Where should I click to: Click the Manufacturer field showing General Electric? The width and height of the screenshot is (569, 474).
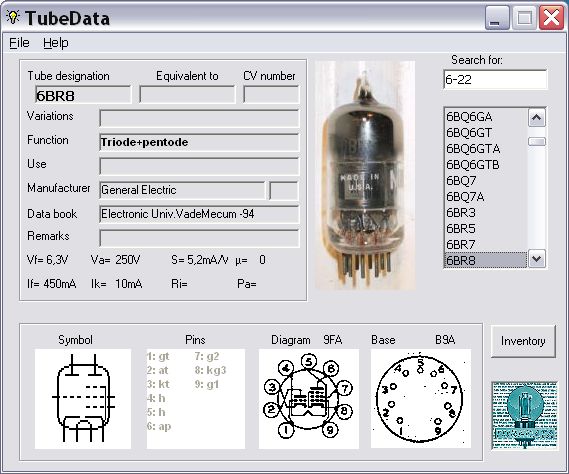182,190
